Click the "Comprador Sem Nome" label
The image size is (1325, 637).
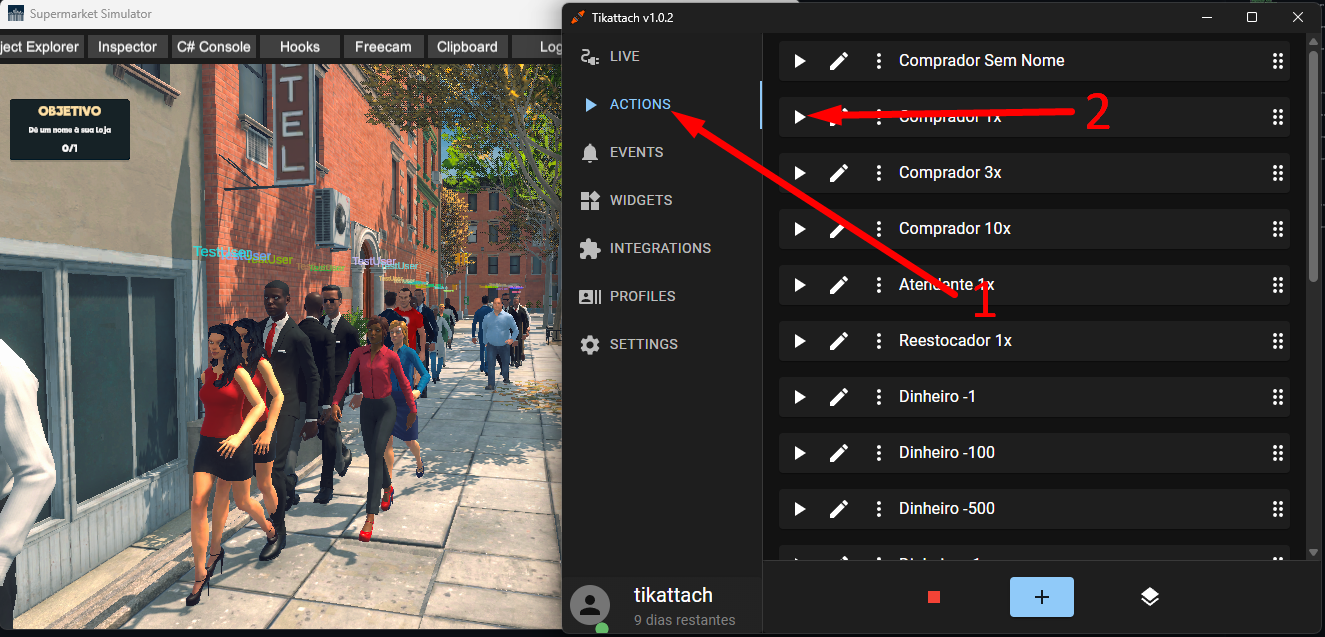coord(981,61)
